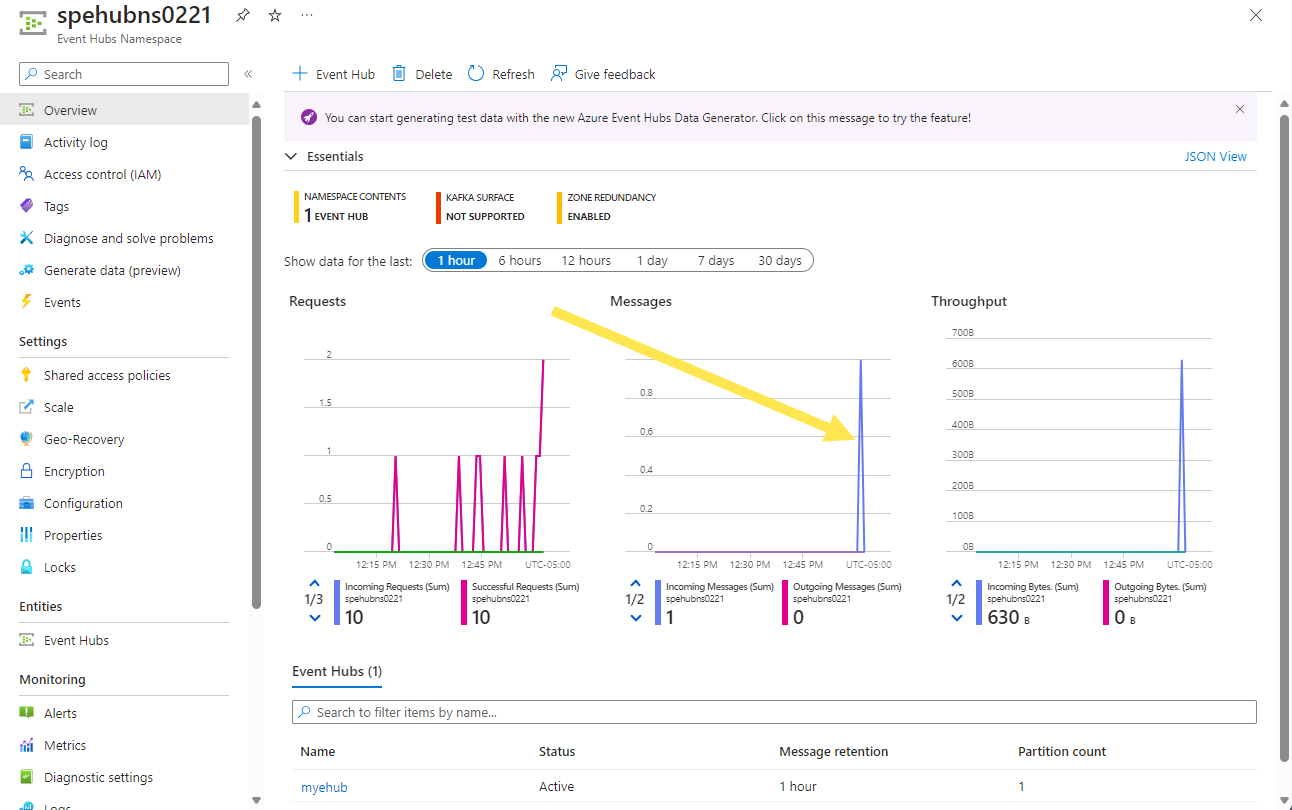Image resolution: width=1292 pixels, height=810 pixels.
Task: Switch to the Event Hubs (1) tab
Action: [x=337, y=671]
